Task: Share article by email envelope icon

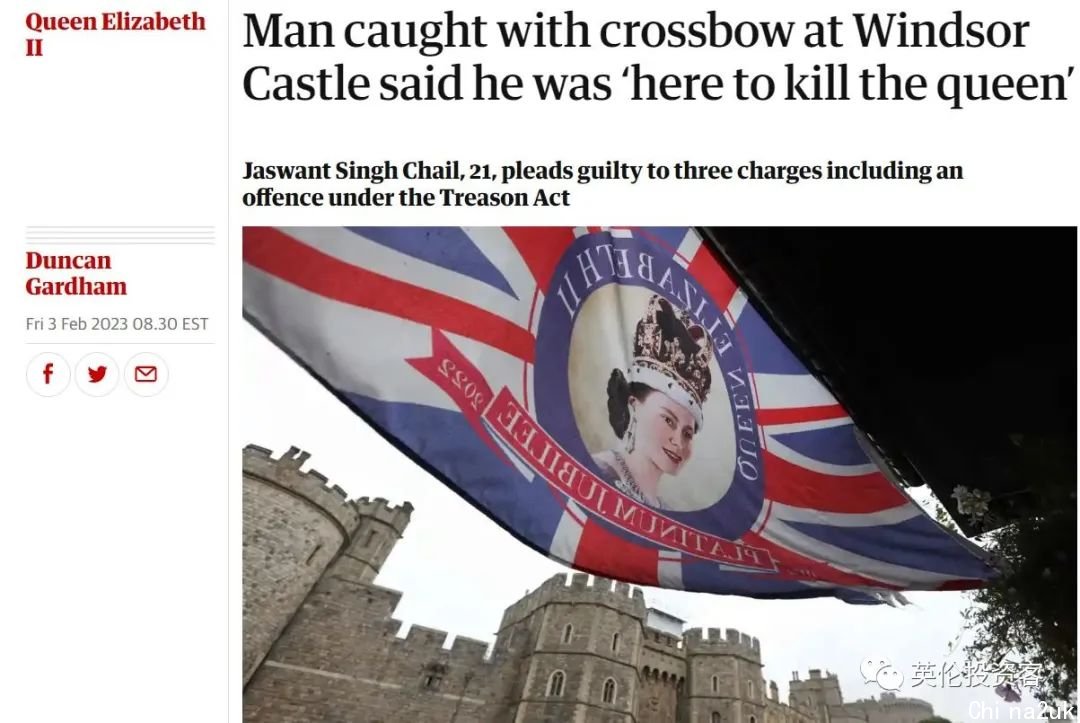Action: (146, 374)
